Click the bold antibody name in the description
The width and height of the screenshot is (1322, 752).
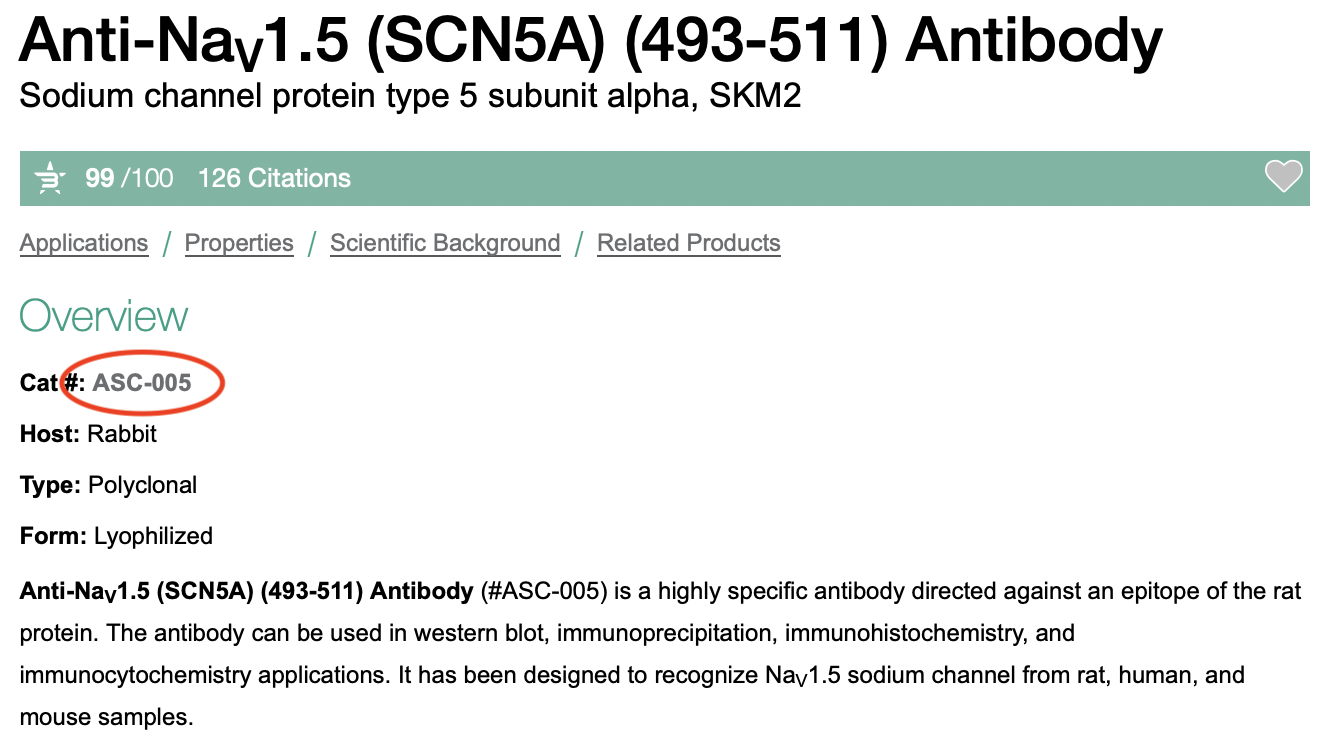[246, 591]
